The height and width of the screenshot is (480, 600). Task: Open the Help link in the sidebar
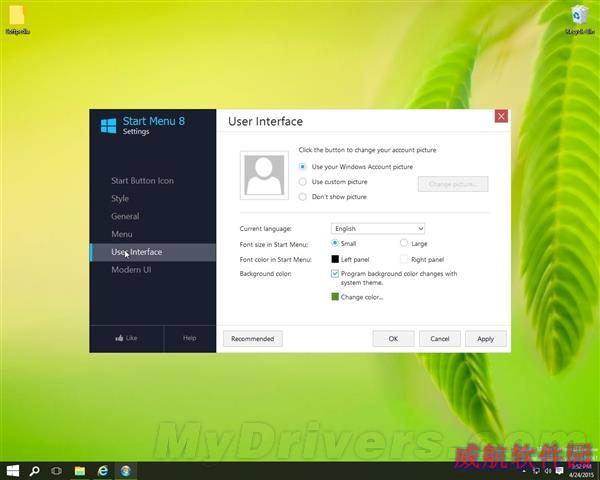click(x=189, y=338)
